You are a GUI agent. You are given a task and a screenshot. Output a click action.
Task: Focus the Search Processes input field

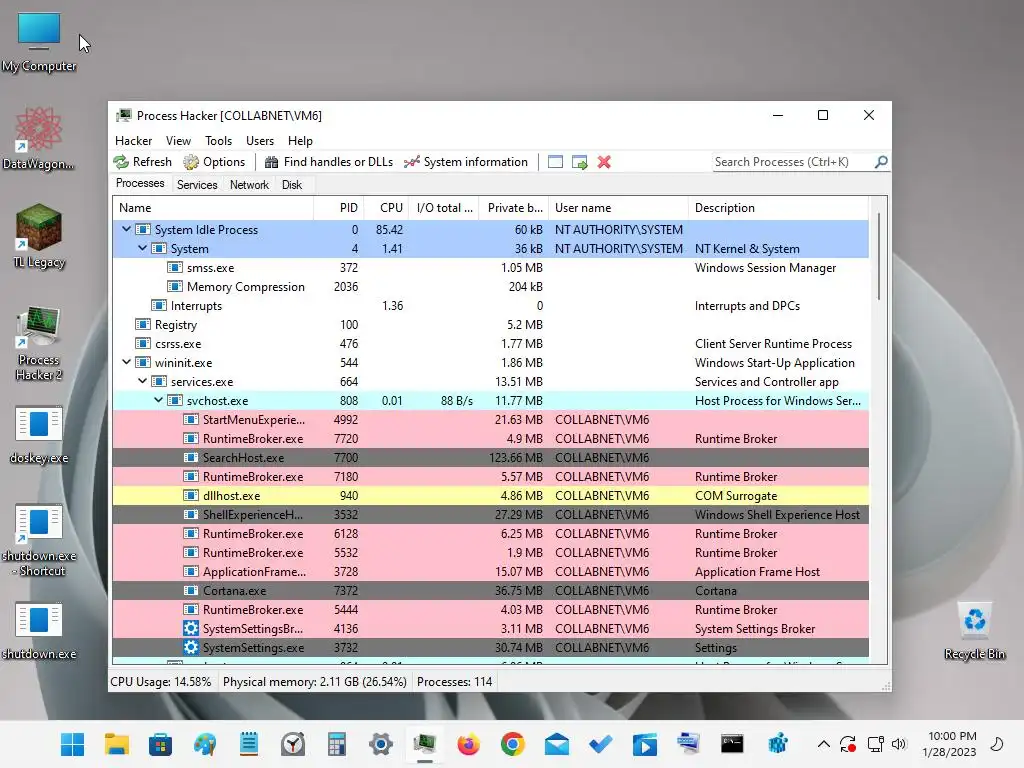793,162
